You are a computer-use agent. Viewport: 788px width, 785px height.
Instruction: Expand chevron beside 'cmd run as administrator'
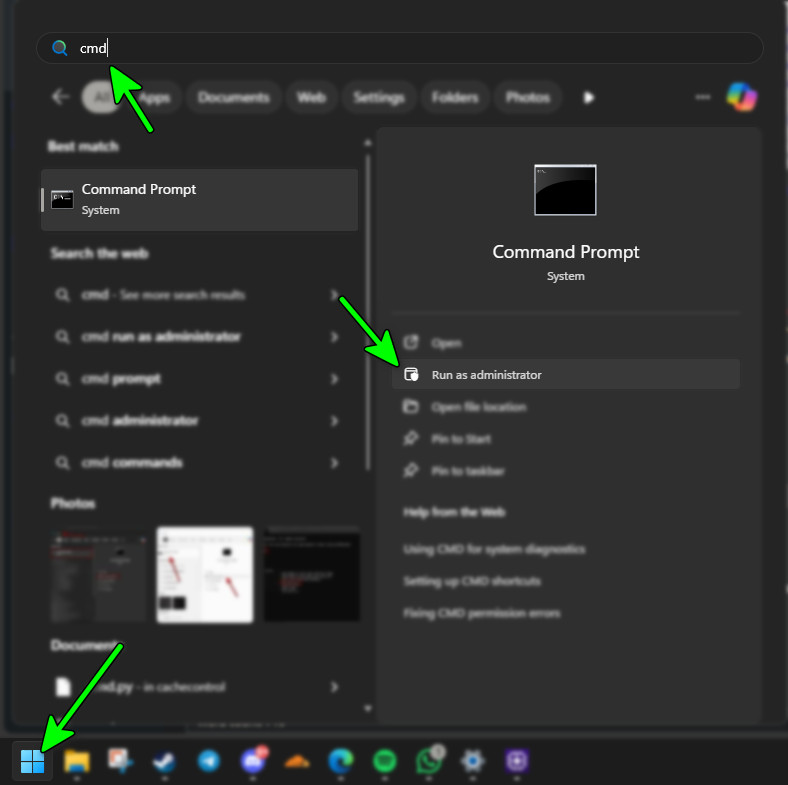click(334, 337)
